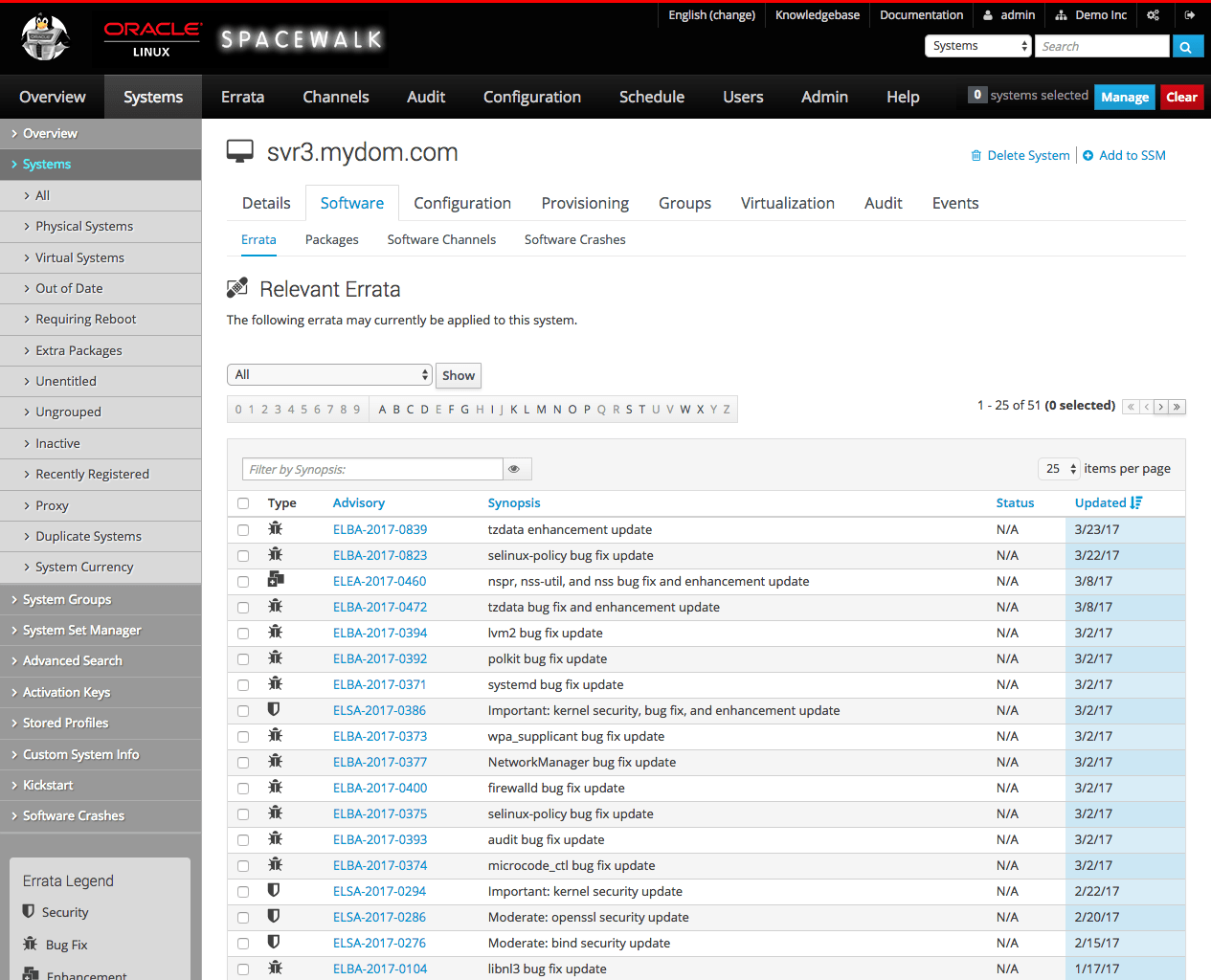The height and width of the screenshot is (980, 1211).
Task: Change the 25 items per page dropdown
Action: point(1059,469)
